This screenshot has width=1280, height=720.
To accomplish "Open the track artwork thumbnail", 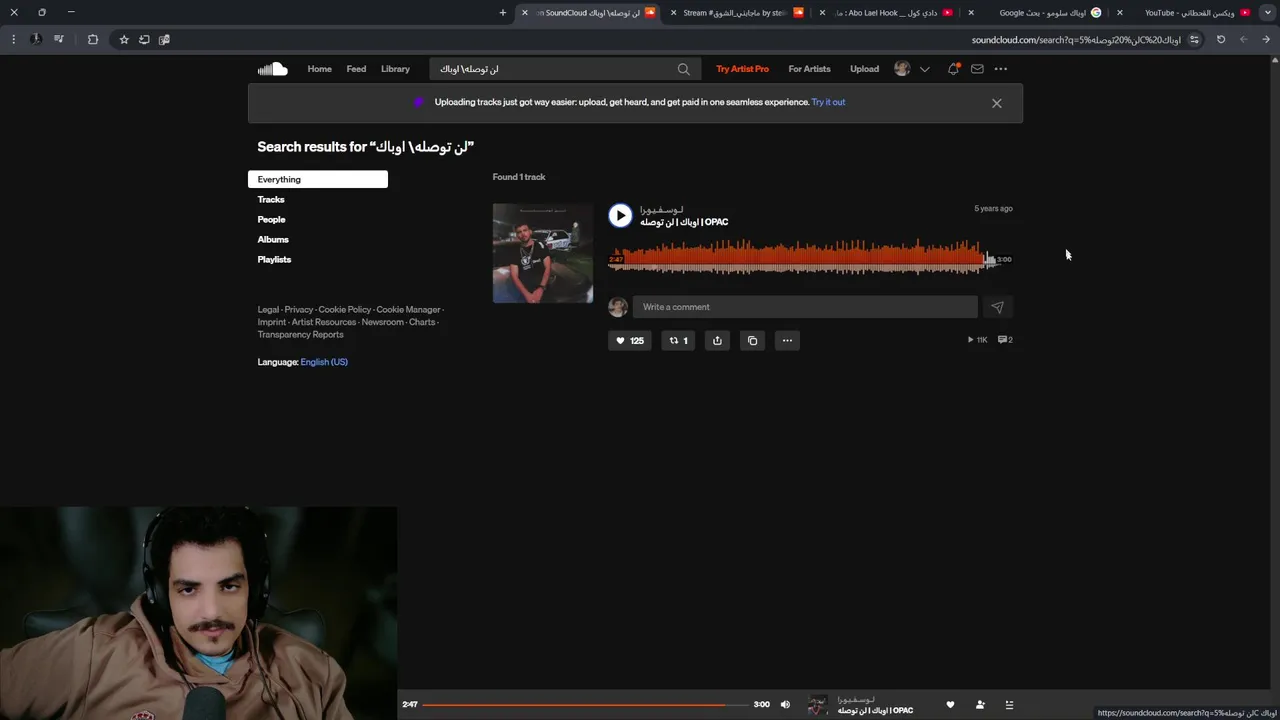I will [543, 253].
